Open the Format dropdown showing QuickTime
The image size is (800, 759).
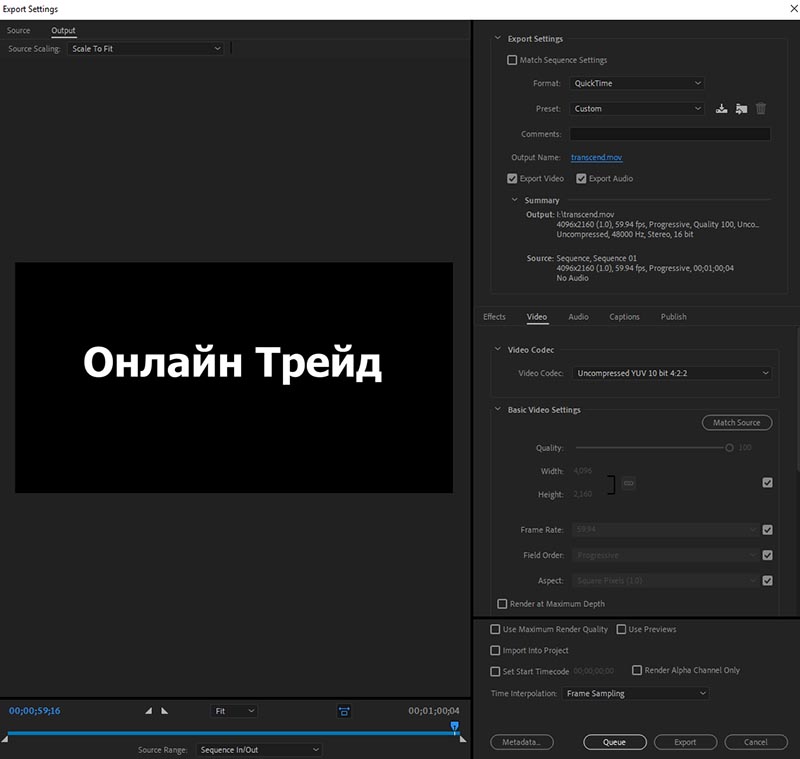tap(638, 84)
